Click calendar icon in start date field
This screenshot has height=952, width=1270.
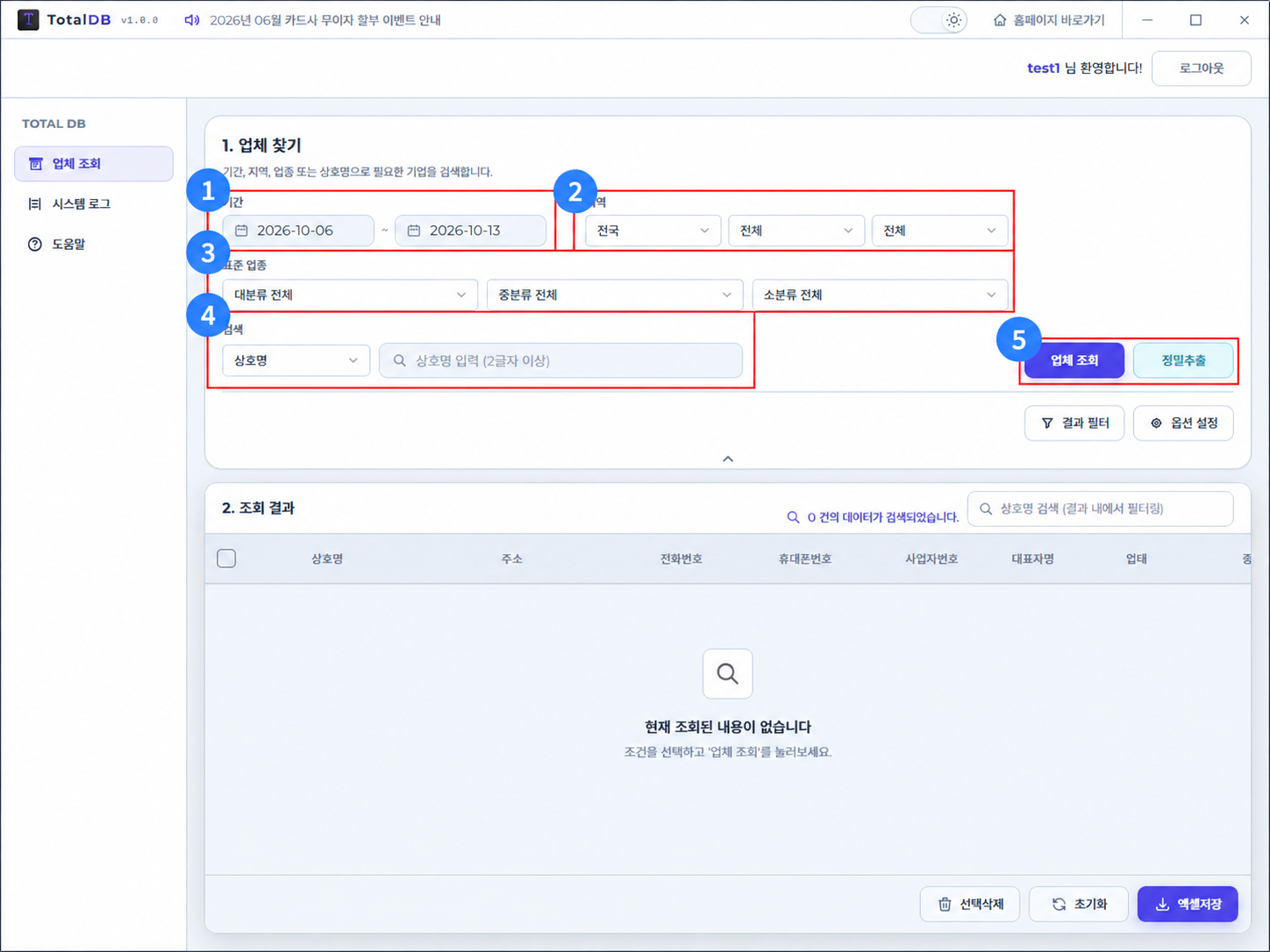[x=241, y=231]
